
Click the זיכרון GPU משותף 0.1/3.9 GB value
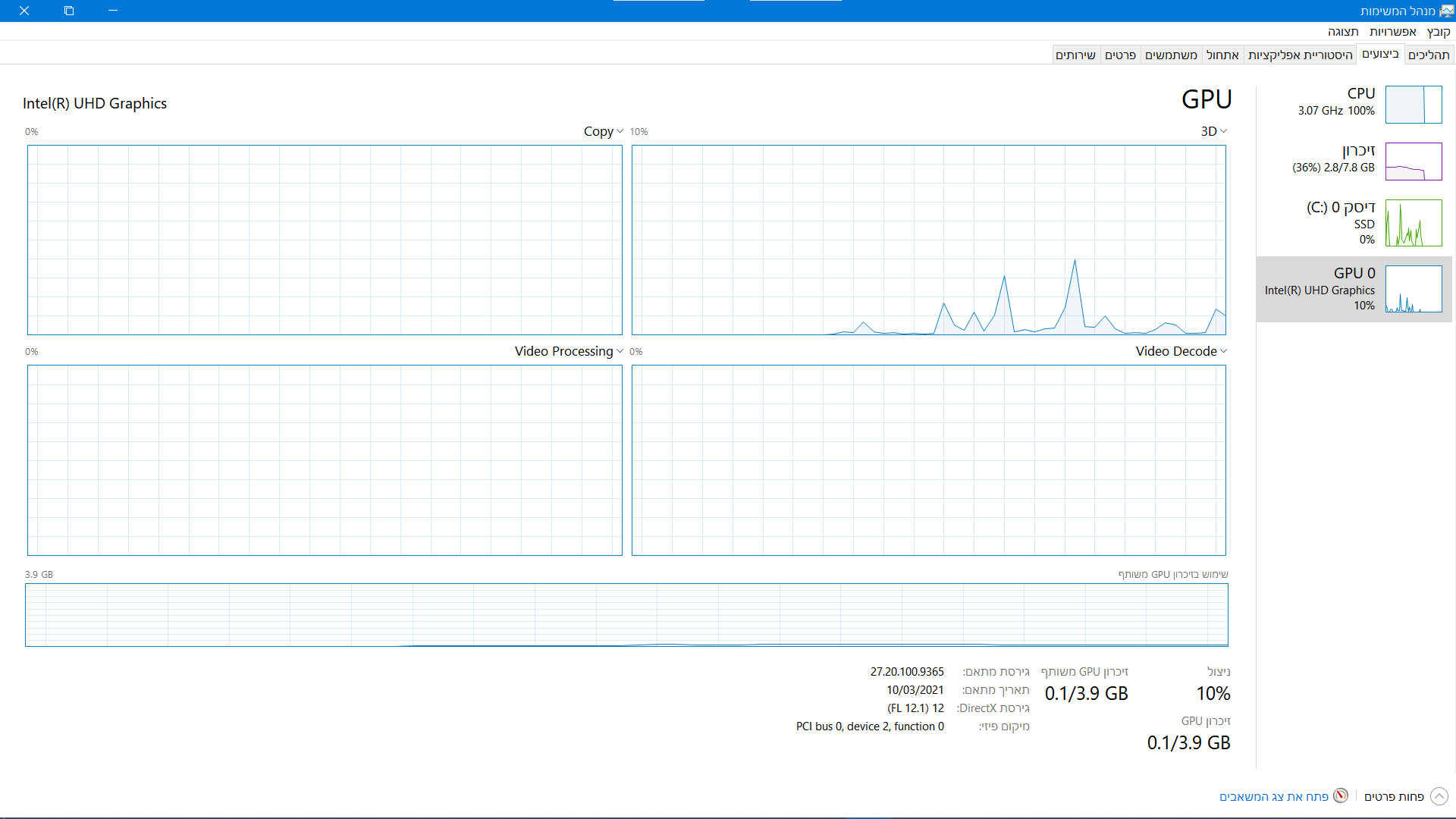pos(1086,693)
